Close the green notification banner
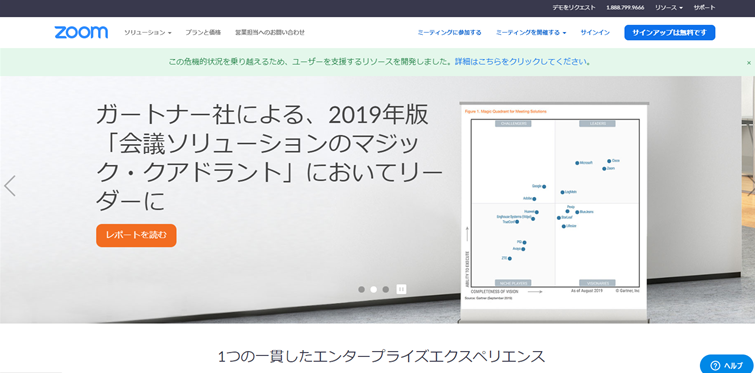The width and height of the screenshot is (756, 373). point(749,63)
